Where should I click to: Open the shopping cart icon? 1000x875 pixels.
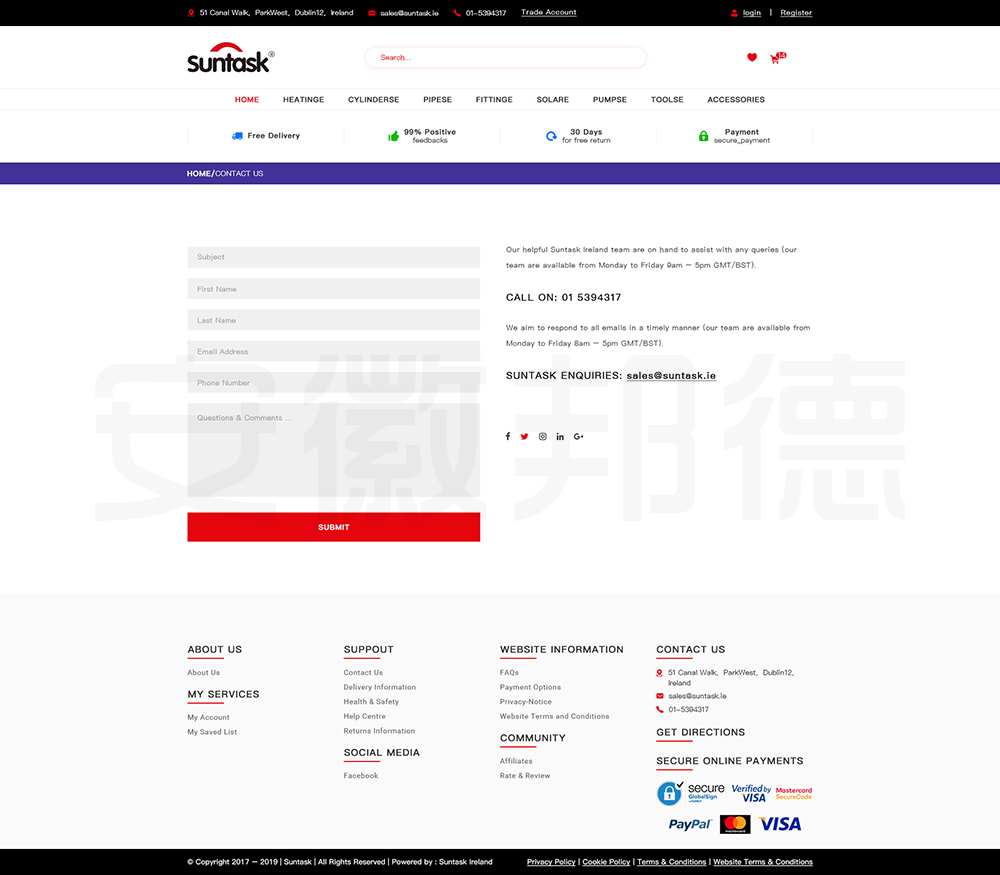coord(775,59)
